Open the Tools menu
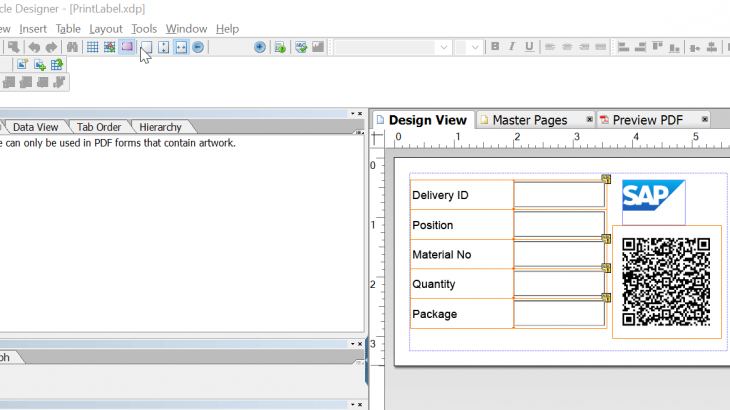This screenshot has width=730, height=410. pyautogui.click(x=144, y=29)
